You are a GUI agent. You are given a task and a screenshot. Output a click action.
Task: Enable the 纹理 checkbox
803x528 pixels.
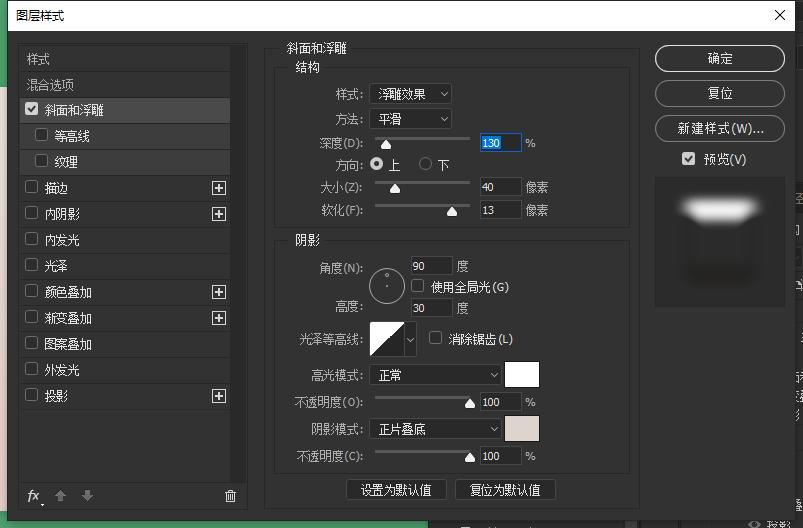(x=41, y=161)
